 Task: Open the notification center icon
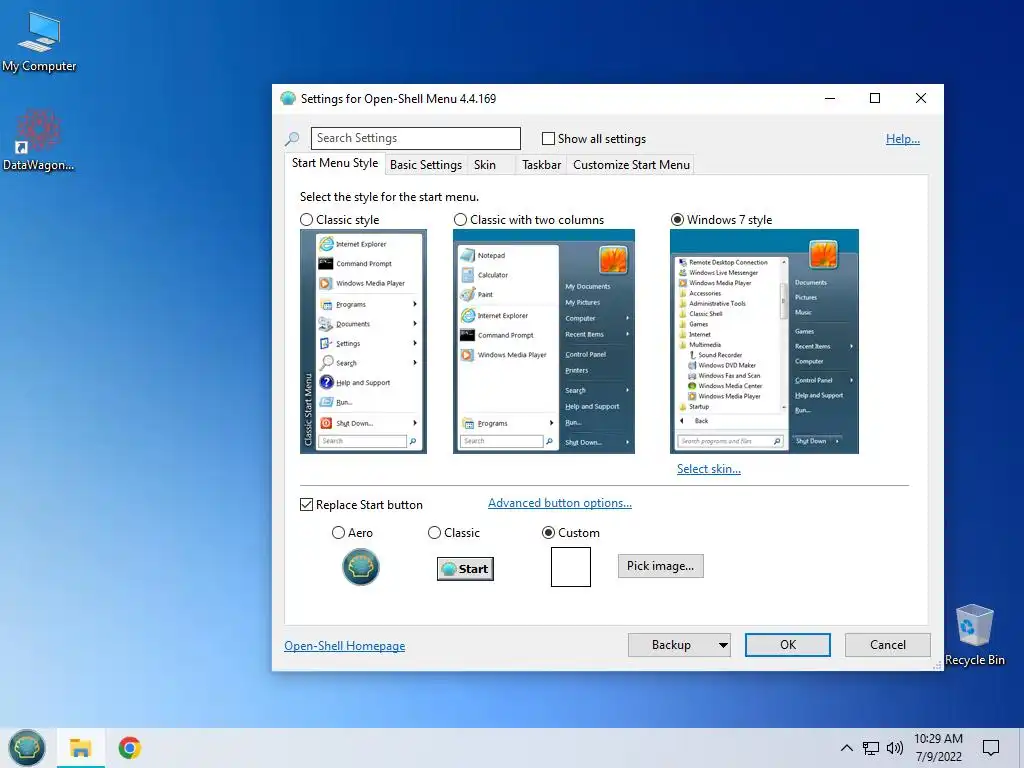click(991, 748)
